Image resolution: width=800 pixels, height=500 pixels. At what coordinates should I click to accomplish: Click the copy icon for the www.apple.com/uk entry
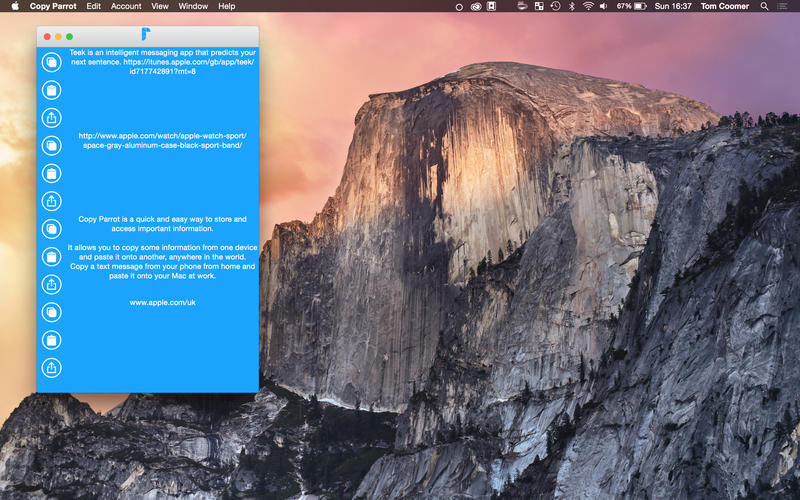pyautogui.click(x=51, y=312)
